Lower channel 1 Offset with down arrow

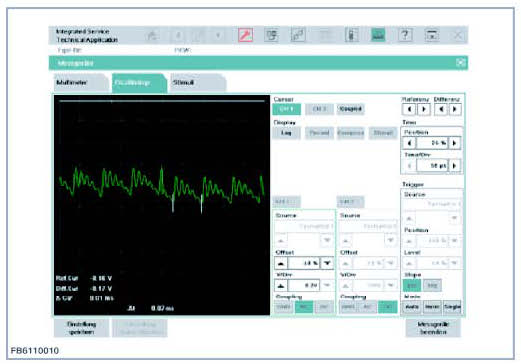[327, 263]
